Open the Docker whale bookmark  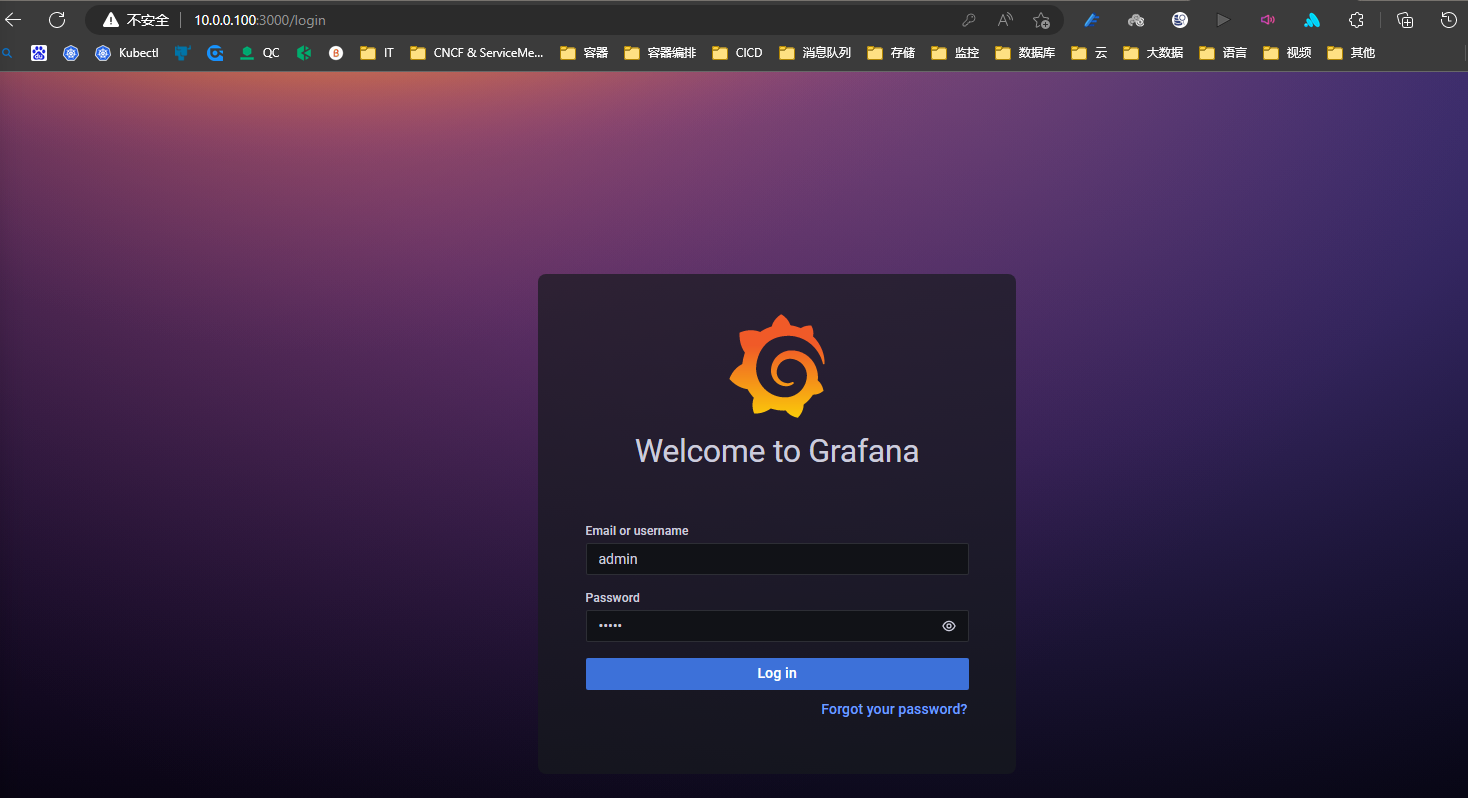182,53
